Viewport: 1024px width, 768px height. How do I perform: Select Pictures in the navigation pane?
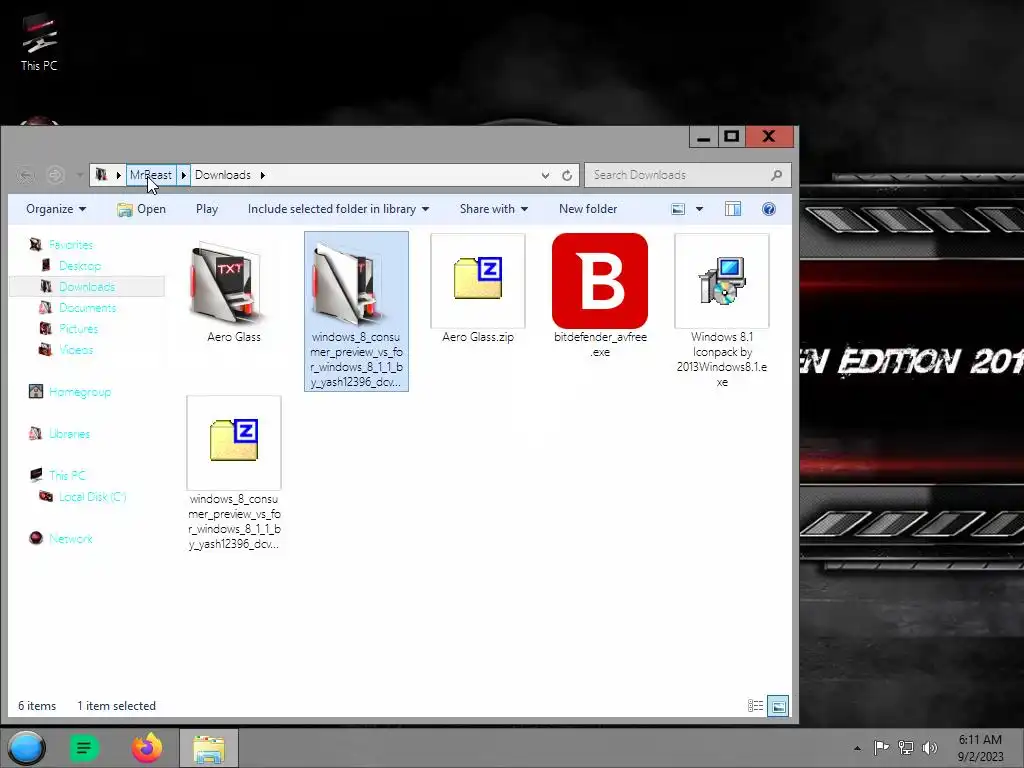[x=78, y=328]
